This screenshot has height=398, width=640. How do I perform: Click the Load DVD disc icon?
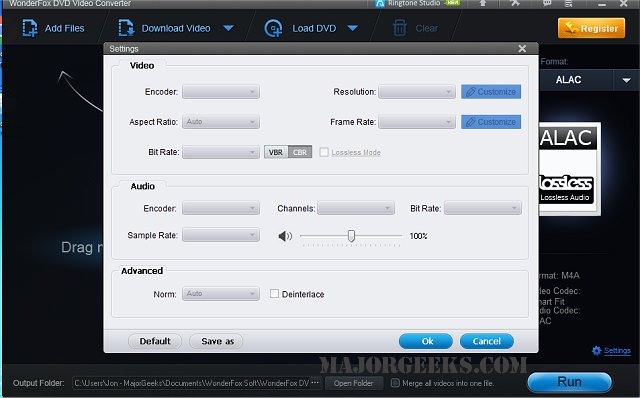[x=273, y=28]
